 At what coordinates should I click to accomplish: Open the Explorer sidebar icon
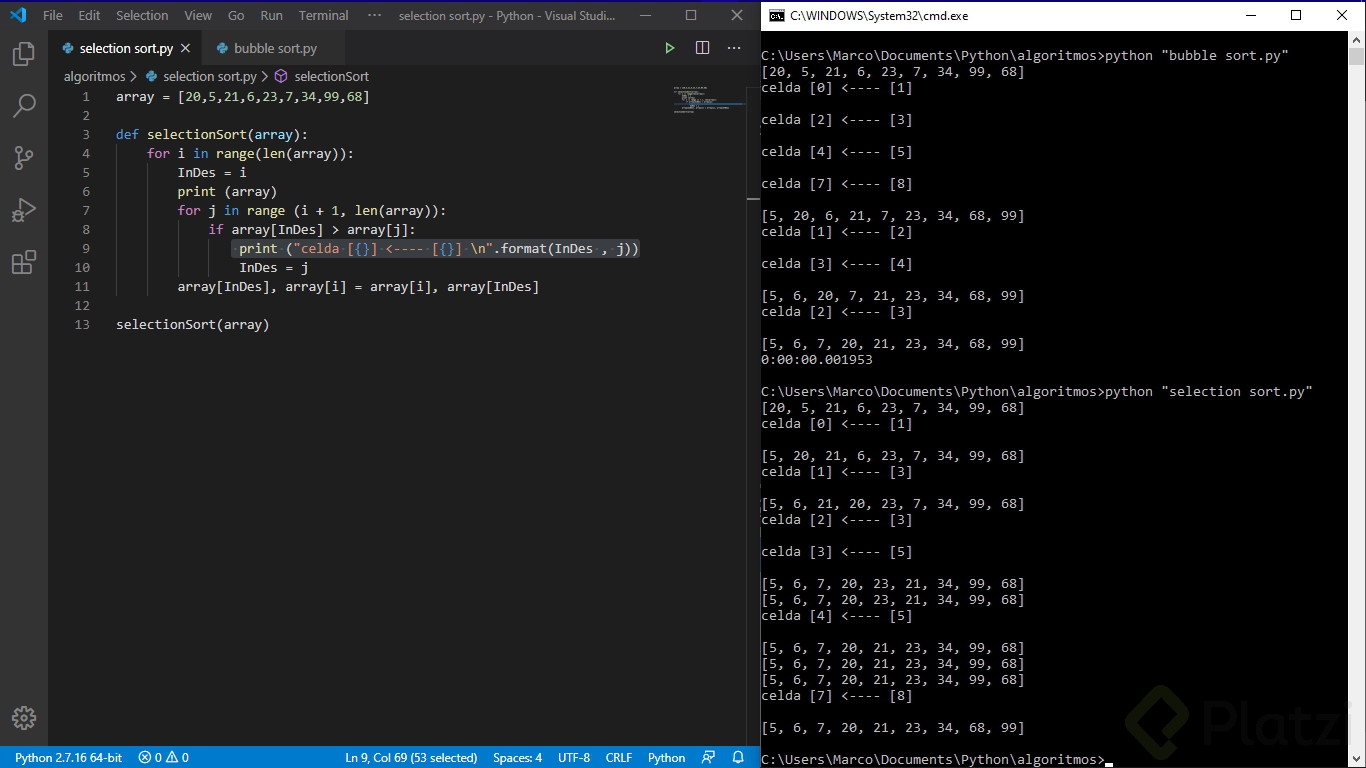pos(23,54)
